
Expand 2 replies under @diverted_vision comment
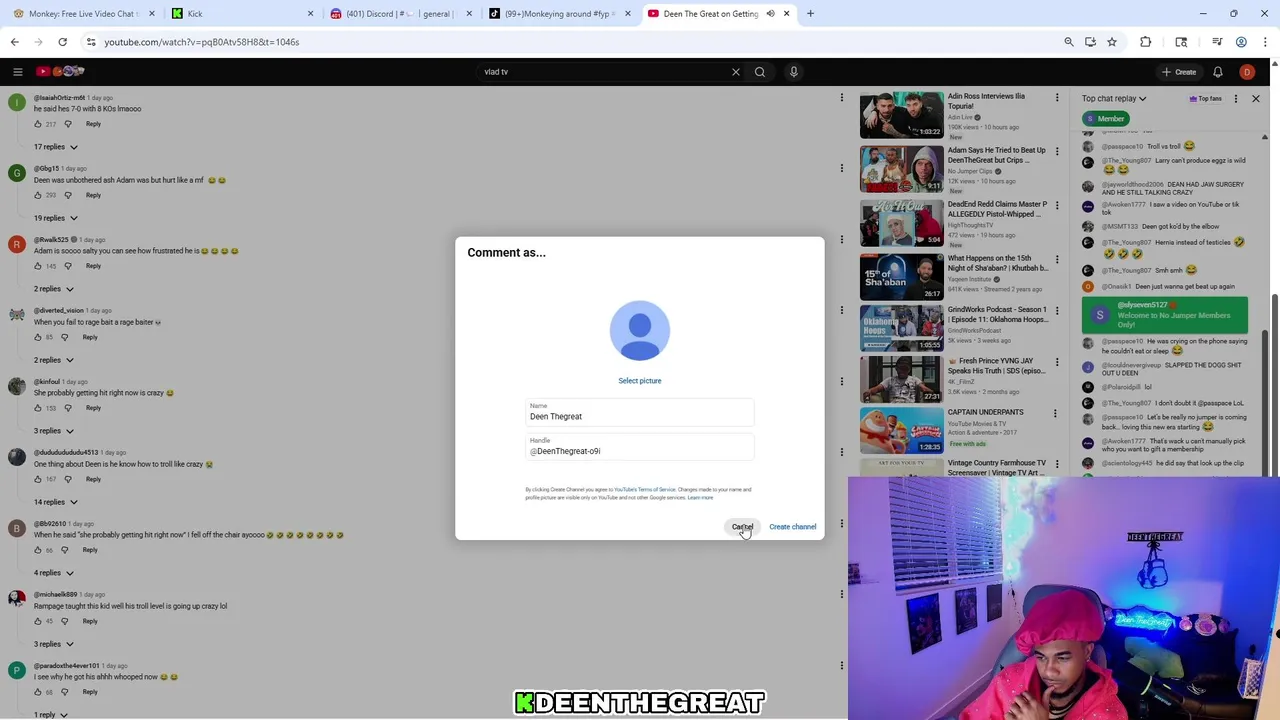coord(53,360)
